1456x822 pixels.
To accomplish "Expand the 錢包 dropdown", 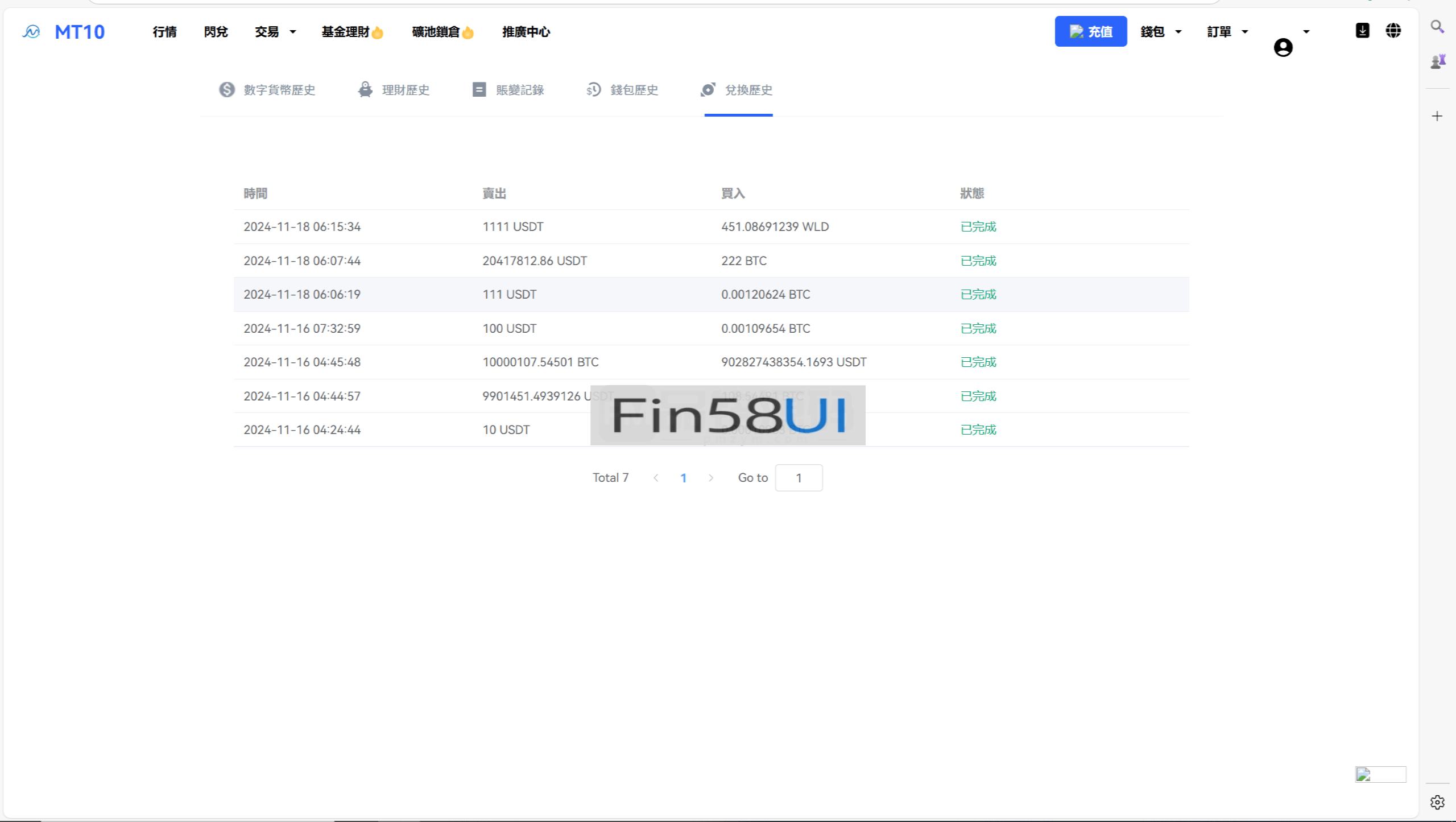I will 1161,32.
